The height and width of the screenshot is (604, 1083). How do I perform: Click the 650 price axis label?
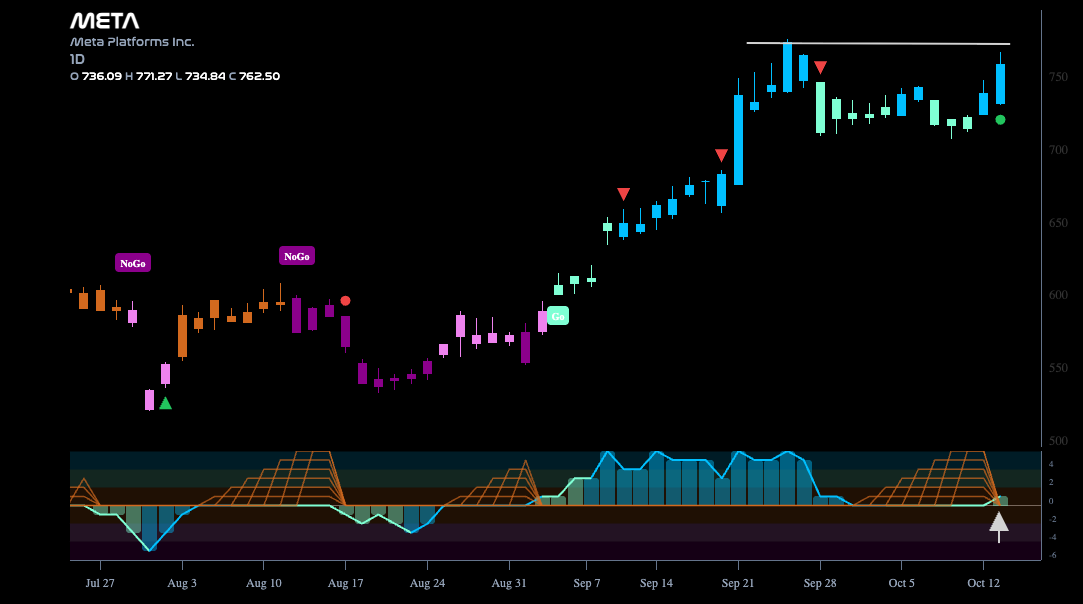(x=1058, y=223)
